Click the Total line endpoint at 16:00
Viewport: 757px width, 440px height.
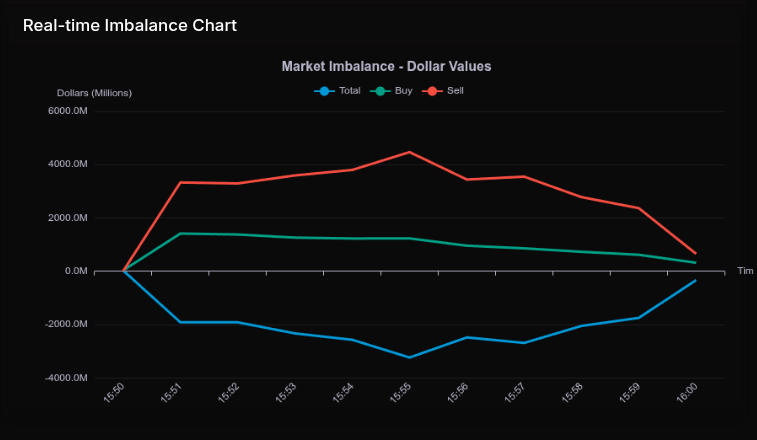pyautogui.click(x=695, y=281)
